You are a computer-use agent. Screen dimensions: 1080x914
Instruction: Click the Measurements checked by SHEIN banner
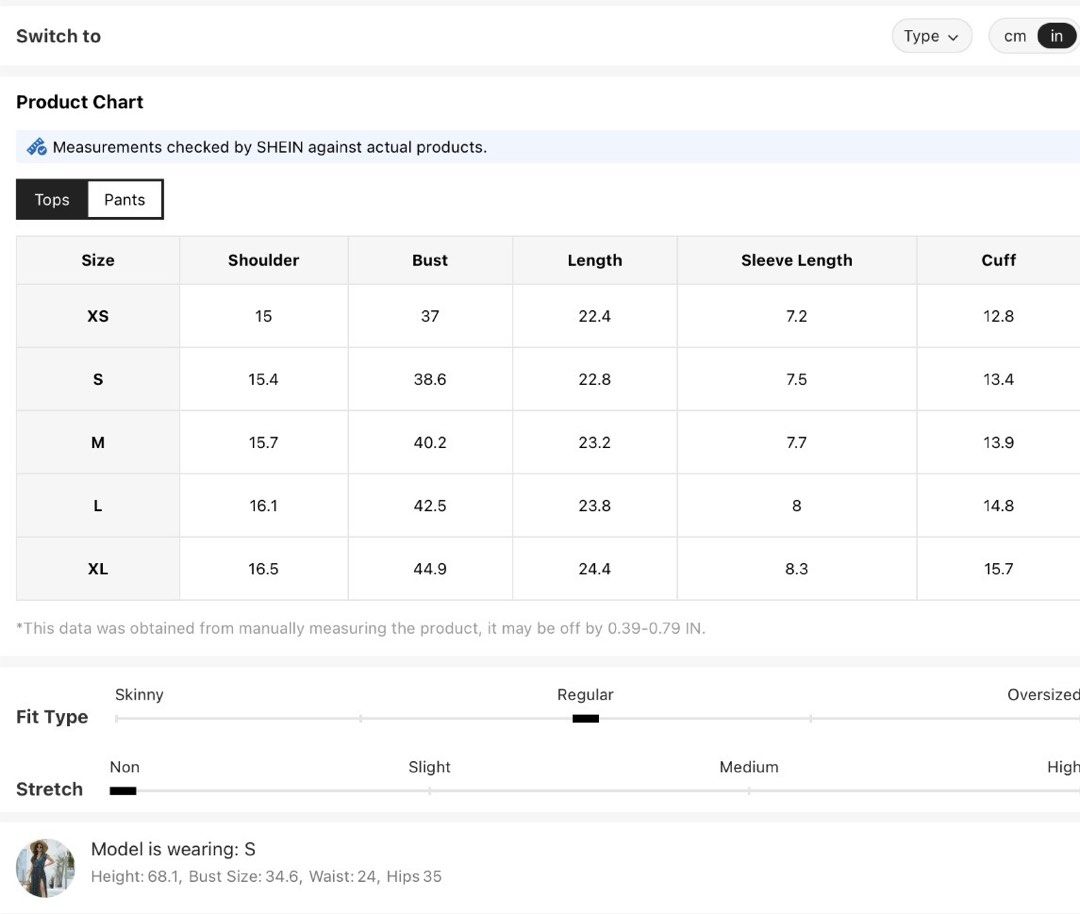coord(548,147)
